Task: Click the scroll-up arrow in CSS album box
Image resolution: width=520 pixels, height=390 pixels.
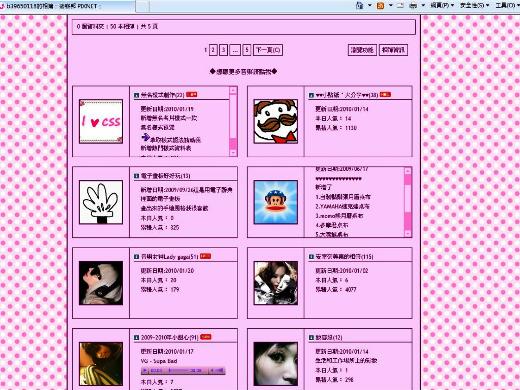Action: click(x=233, y=90)
